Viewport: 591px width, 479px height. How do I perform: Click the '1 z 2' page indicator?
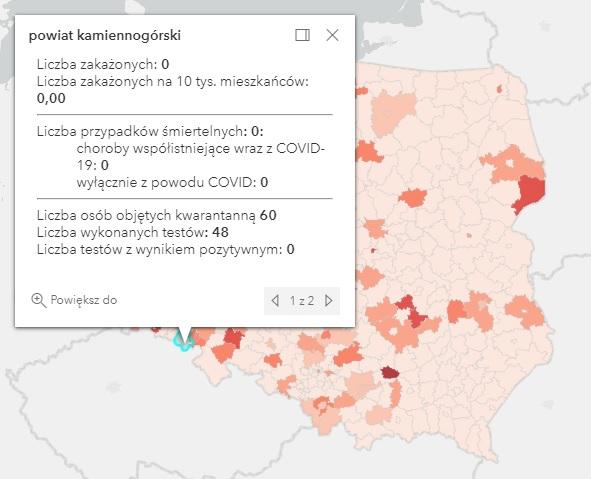pyautogui.click(x=302, y=300)
